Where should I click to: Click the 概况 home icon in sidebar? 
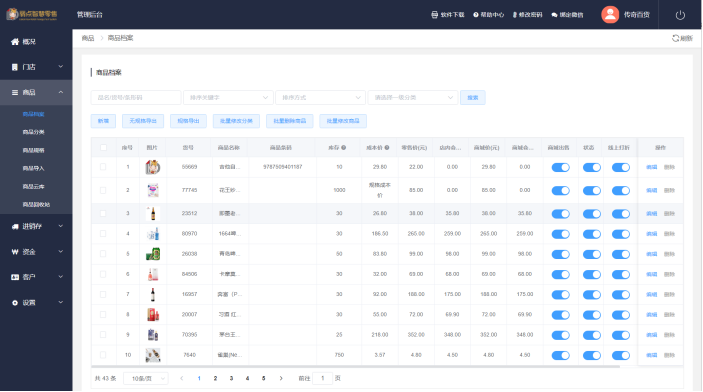(15, 42)
